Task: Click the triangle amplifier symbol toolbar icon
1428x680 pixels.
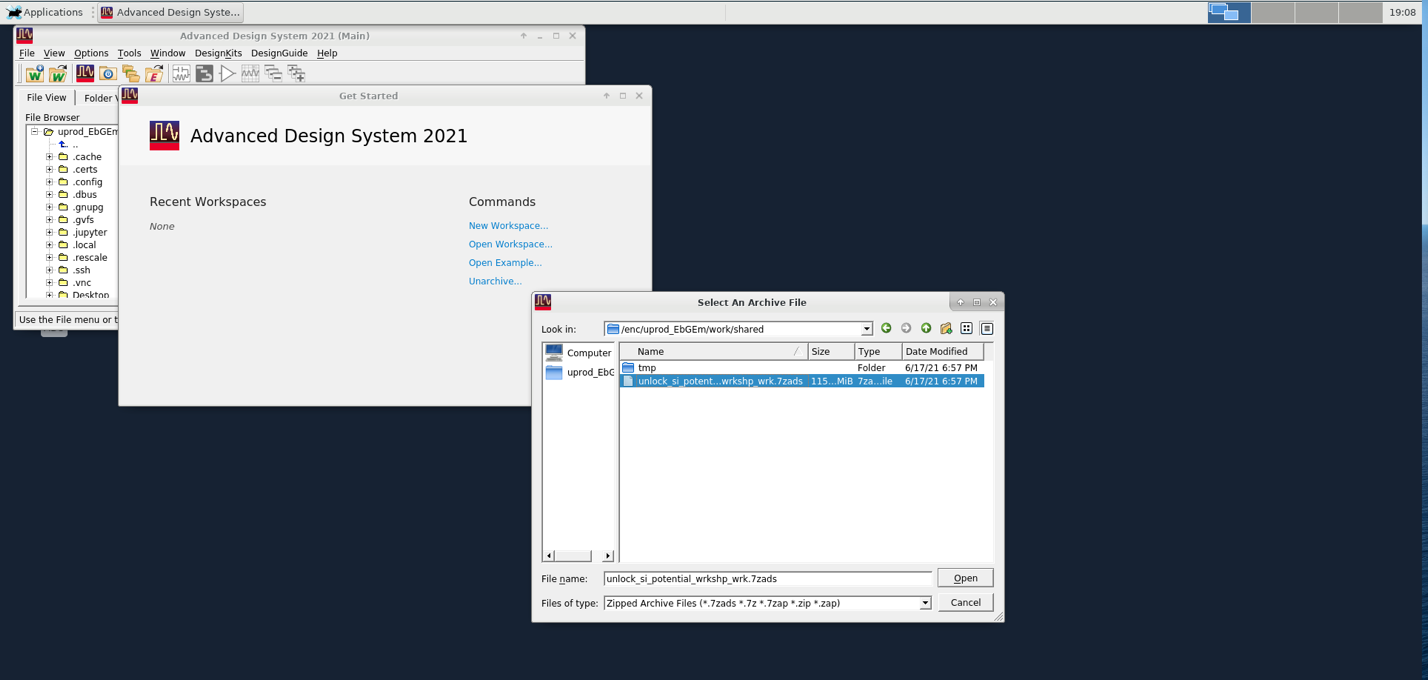Action: tap(227, 74)
